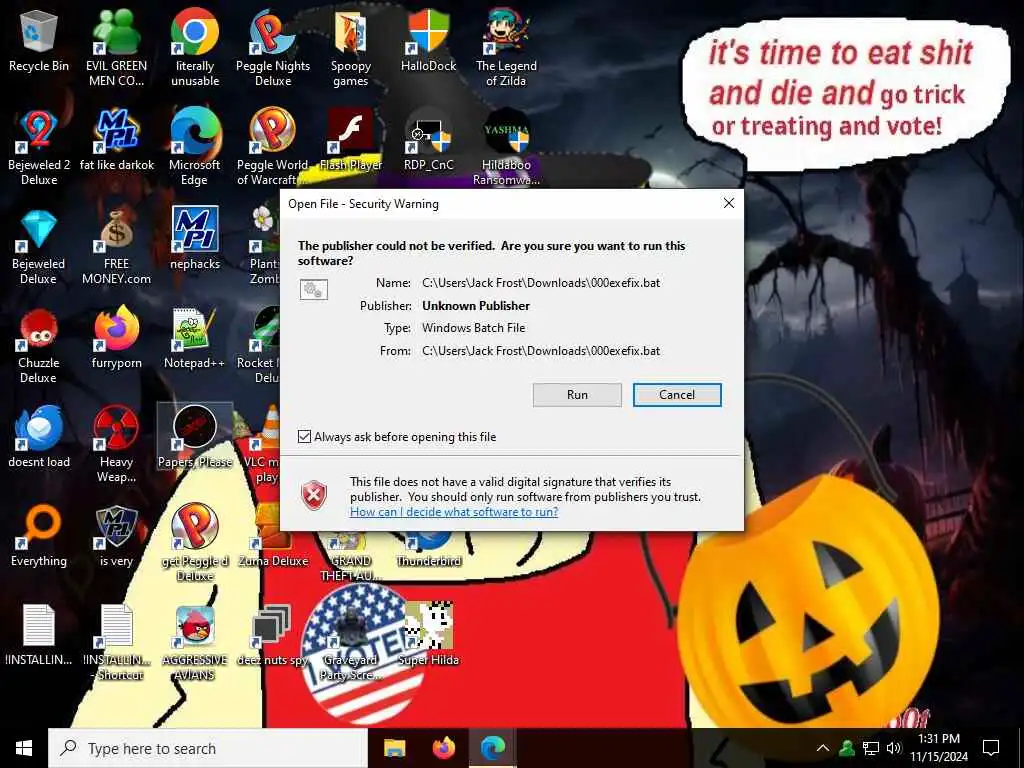Select Heavy Weapon shortcut icon
Viewport: 1024px width, 768px height.
click(x=116, y=443)
